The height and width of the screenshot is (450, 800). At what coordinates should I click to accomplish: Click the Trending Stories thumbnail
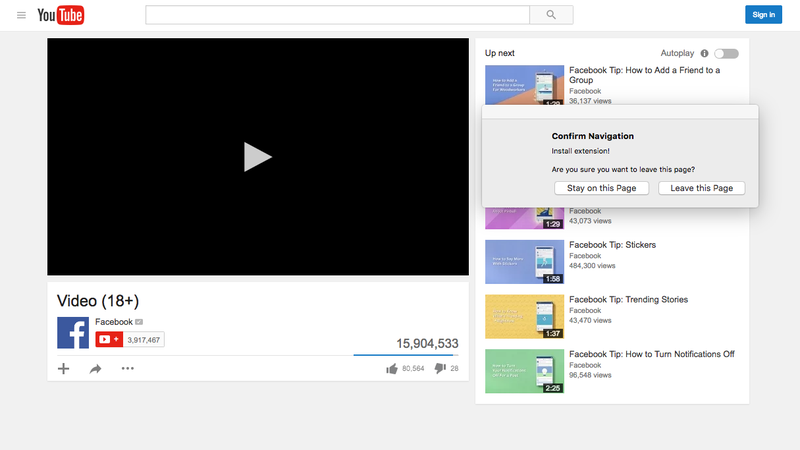click(524, 316)
